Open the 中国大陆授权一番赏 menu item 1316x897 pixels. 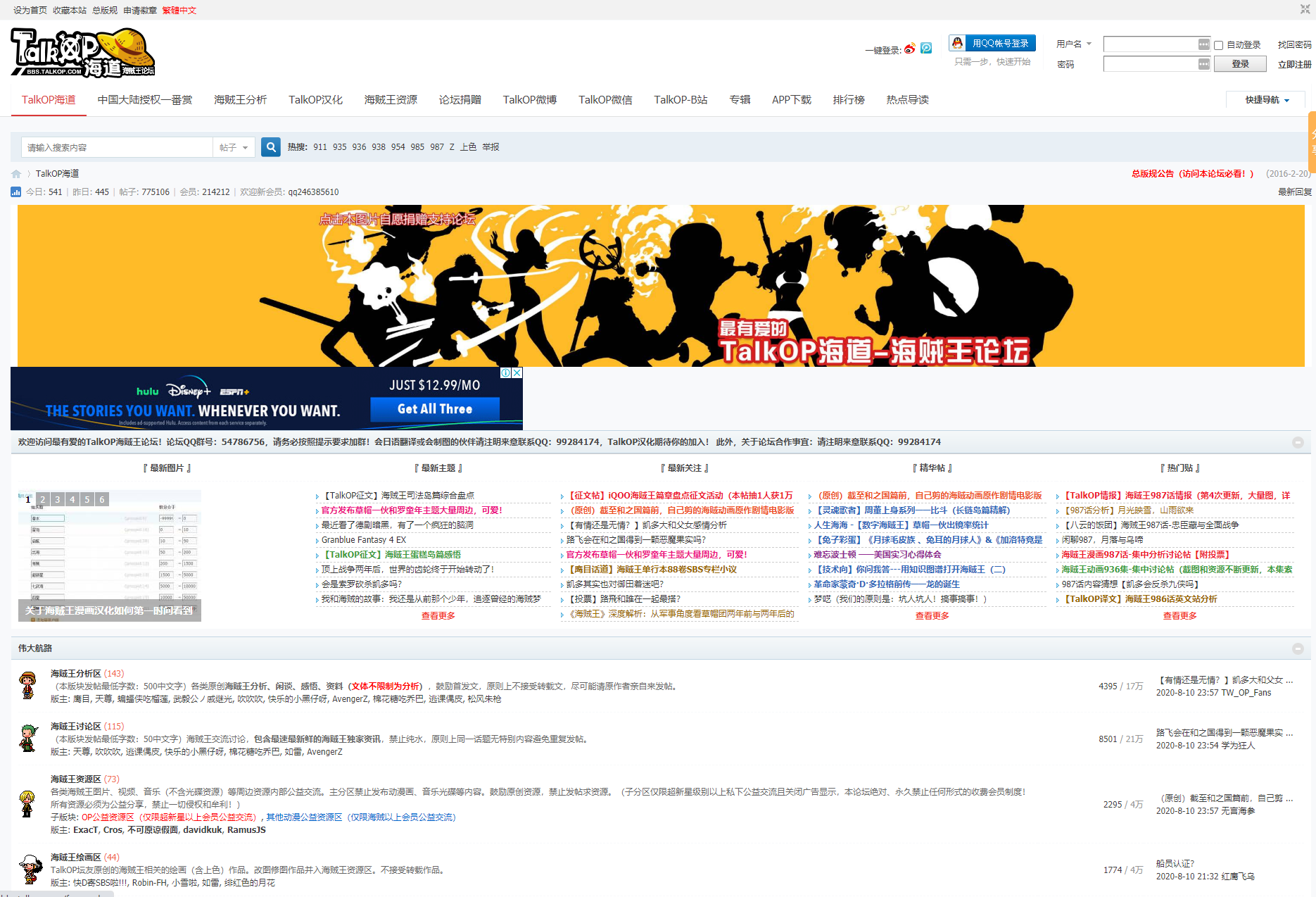coord(145,100)
